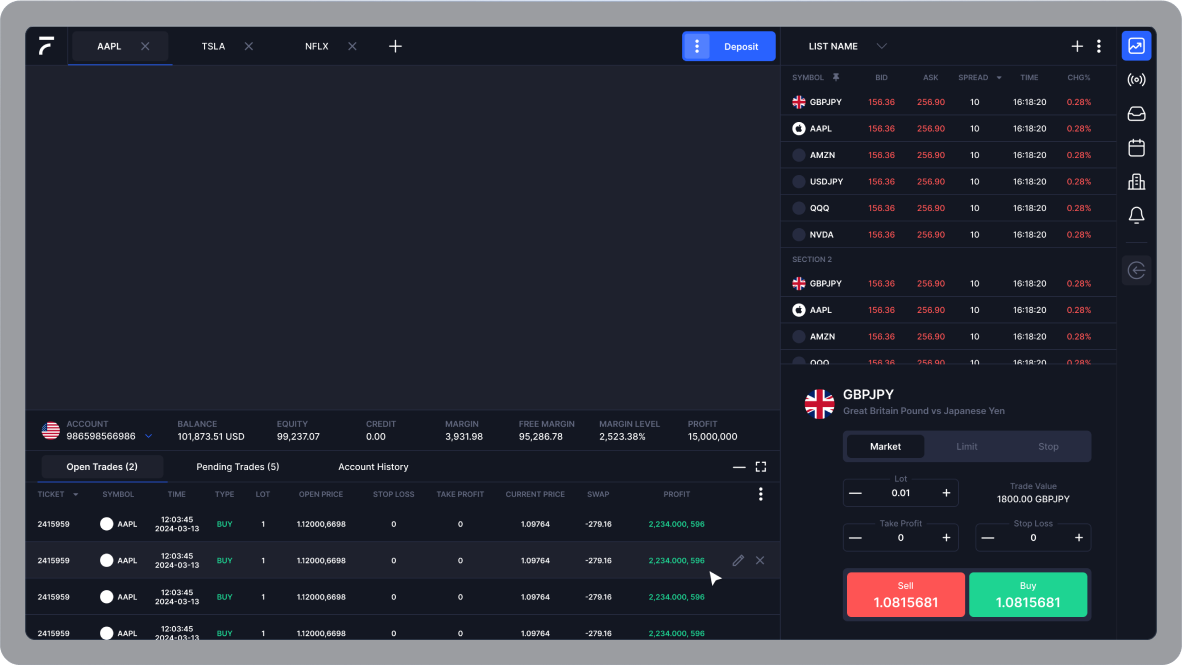Viewport: 1182px width, 666px height.
Task: Switch to the AAPL chart tab
Action: click(109, 46)
